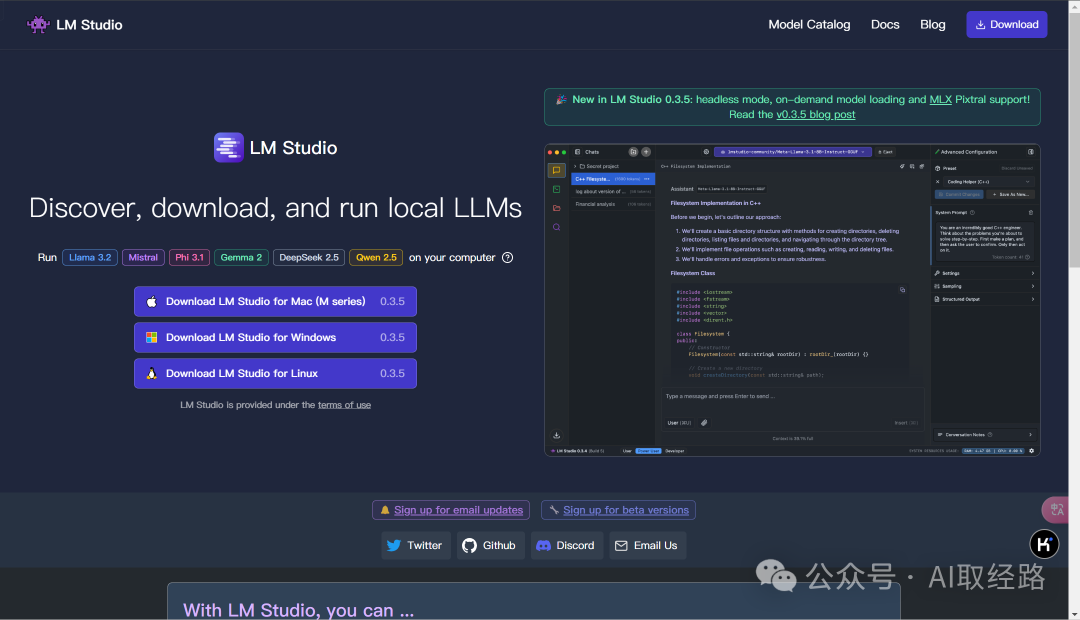
Task: Click the LM Studio robot logo in header
Action: (39, 25)
